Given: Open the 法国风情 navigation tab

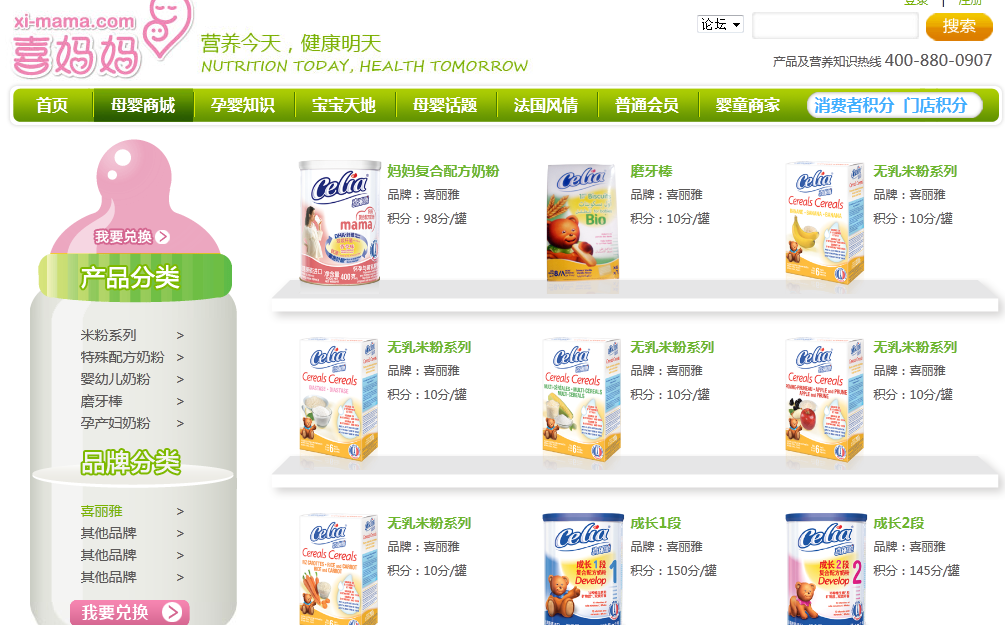Looking at the screenshot, I should [x=546, y=105].
